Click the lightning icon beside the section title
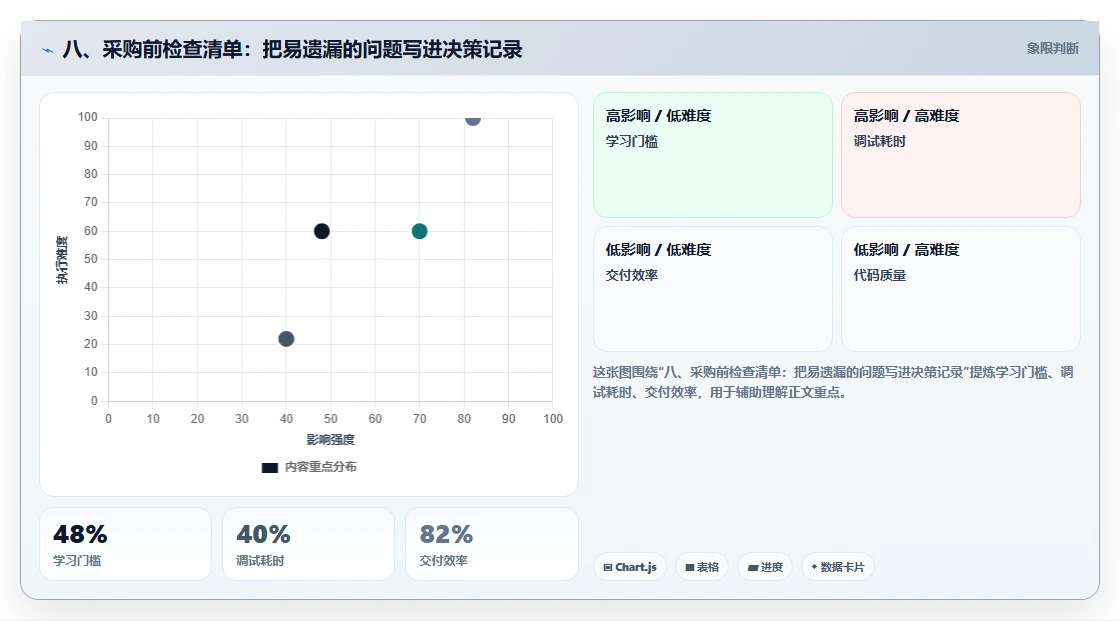1120x621 pixels. (x=47, y=50)
